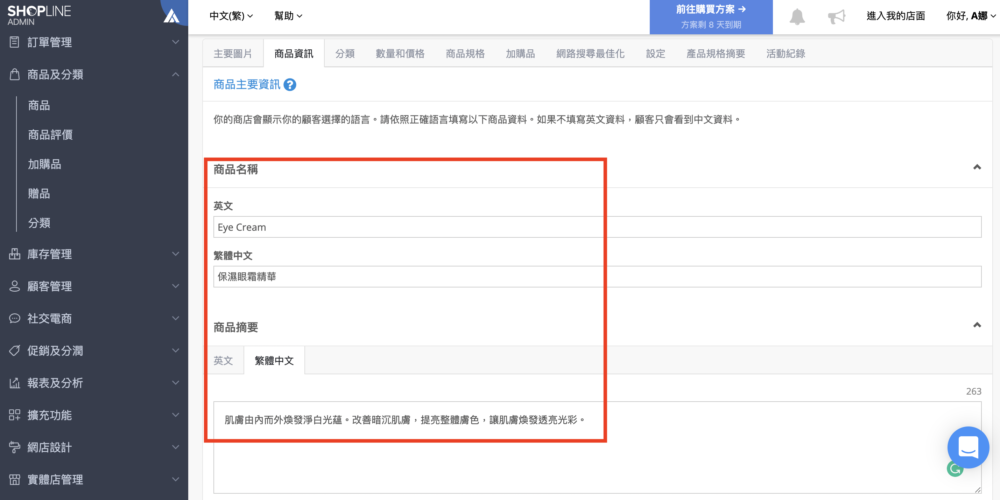Open the live chat bubble widget

(x=967, y=447)
